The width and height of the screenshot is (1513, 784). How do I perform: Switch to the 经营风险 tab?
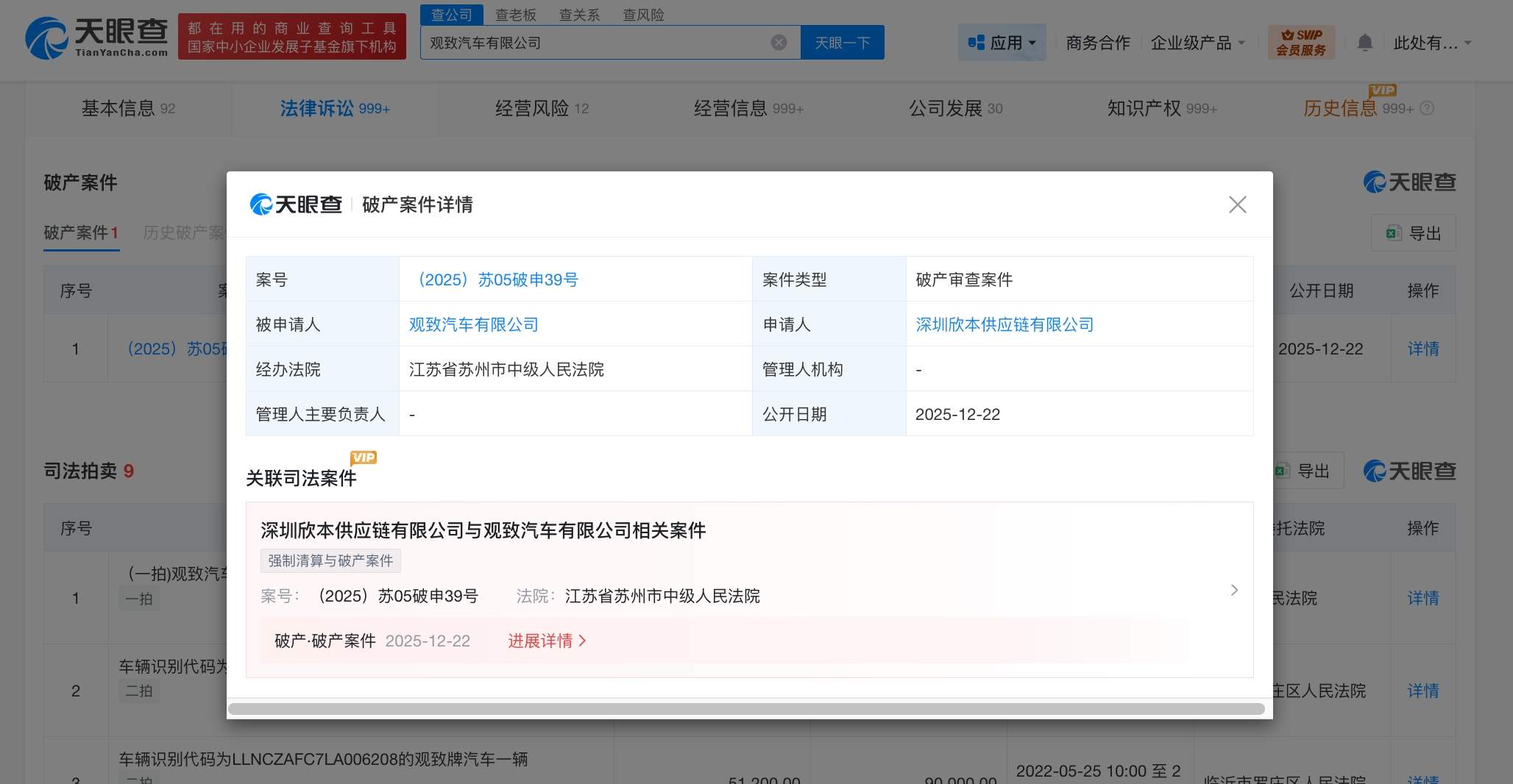(542, 109)
